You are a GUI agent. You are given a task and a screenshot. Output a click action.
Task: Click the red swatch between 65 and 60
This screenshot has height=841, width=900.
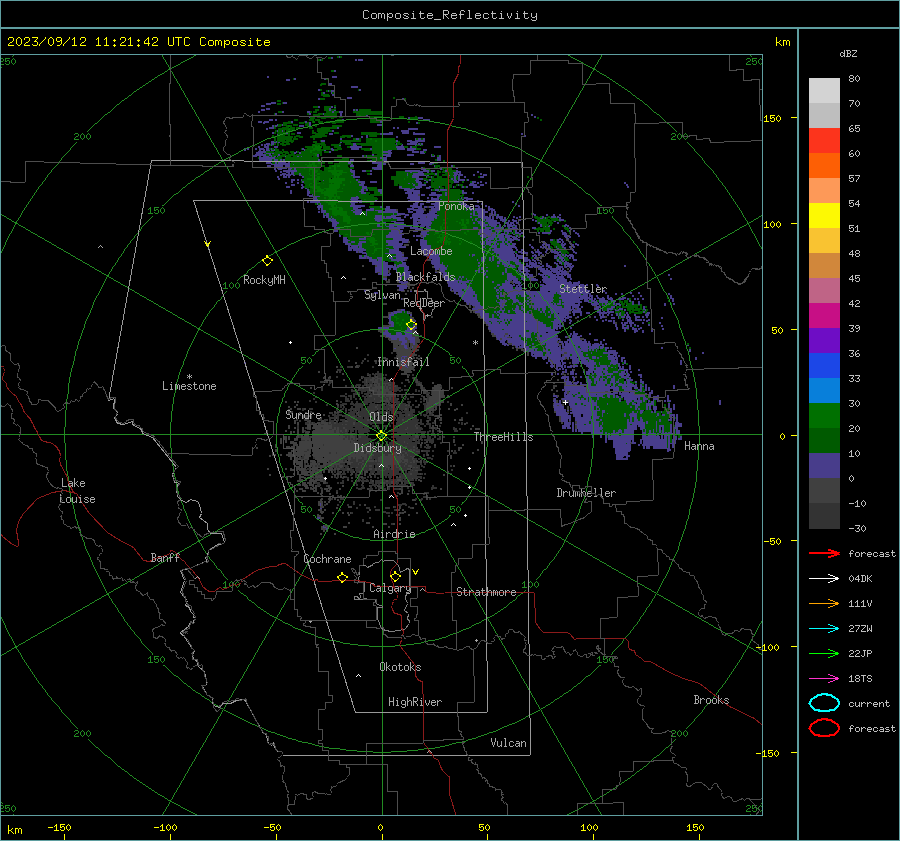(x=824, y=141)
